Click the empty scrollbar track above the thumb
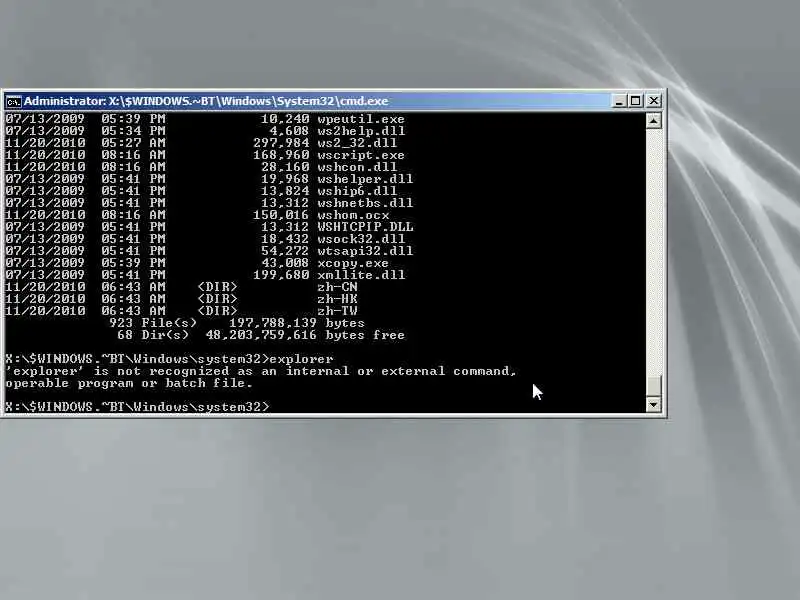This screenshot has height=600, width=800. coord(654,250)
